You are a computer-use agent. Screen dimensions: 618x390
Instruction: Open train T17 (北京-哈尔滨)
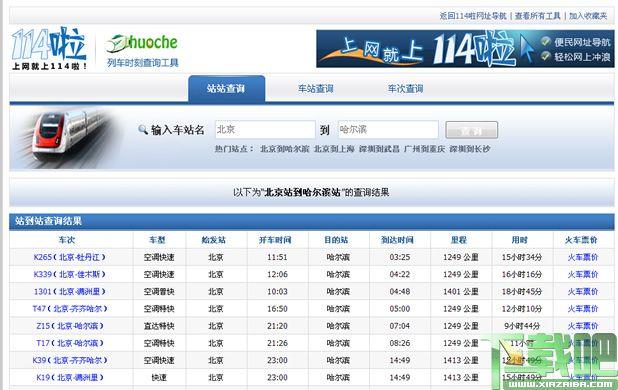coord(69,343)
